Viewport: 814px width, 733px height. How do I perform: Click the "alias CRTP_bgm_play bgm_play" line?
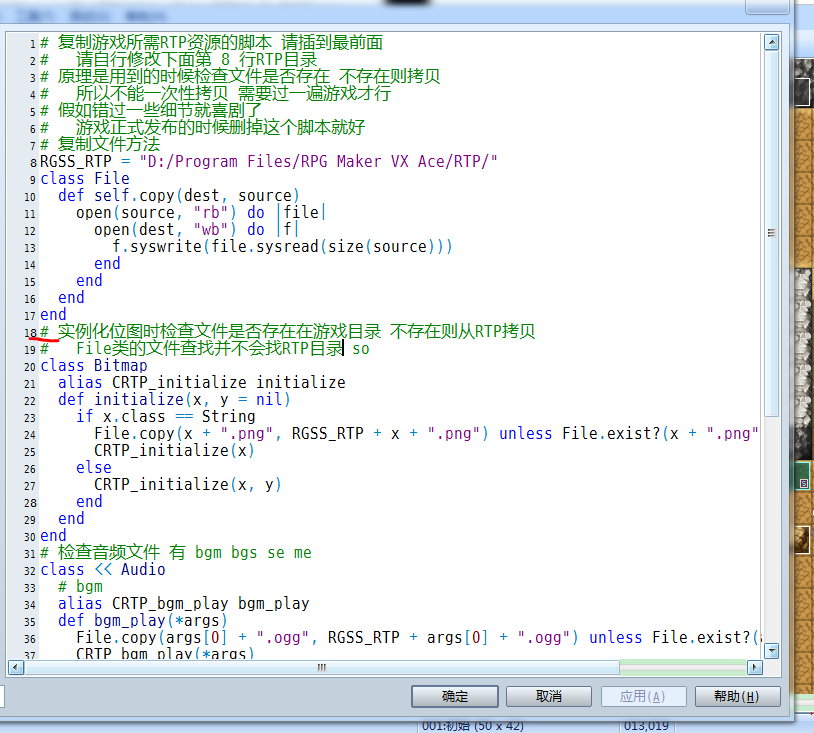183,604
